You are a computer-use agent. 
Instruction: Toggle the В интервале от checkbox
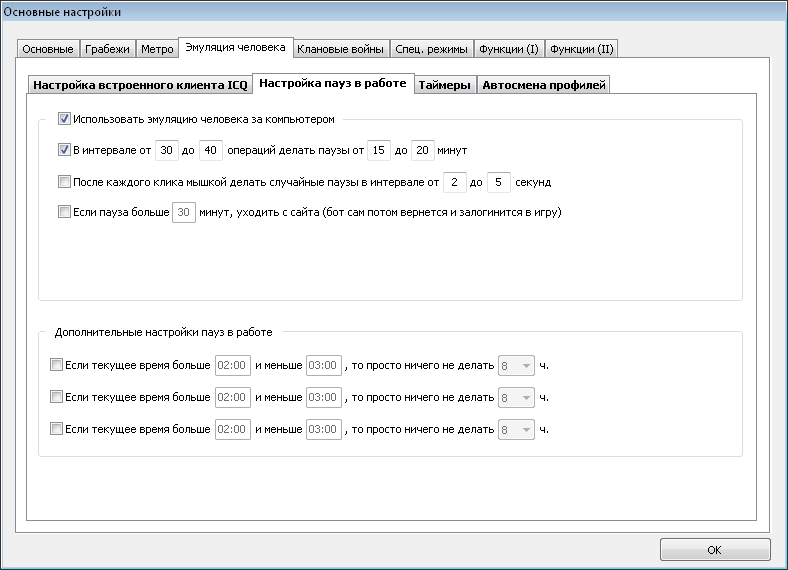[x=64, y=150]
